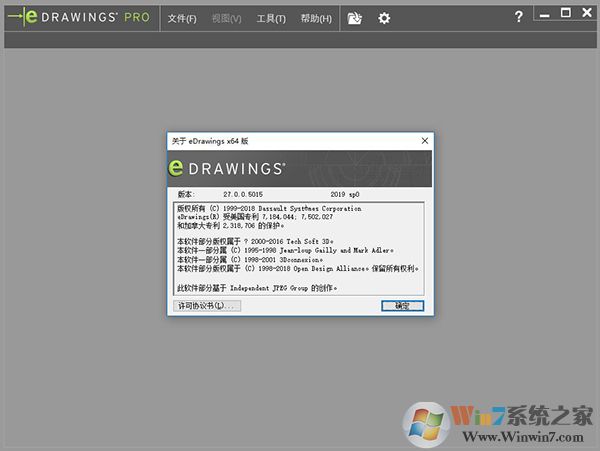Viewport: 600px width, 451px height.
Task: Open settings with the gear icon
Action: [384, 18]
